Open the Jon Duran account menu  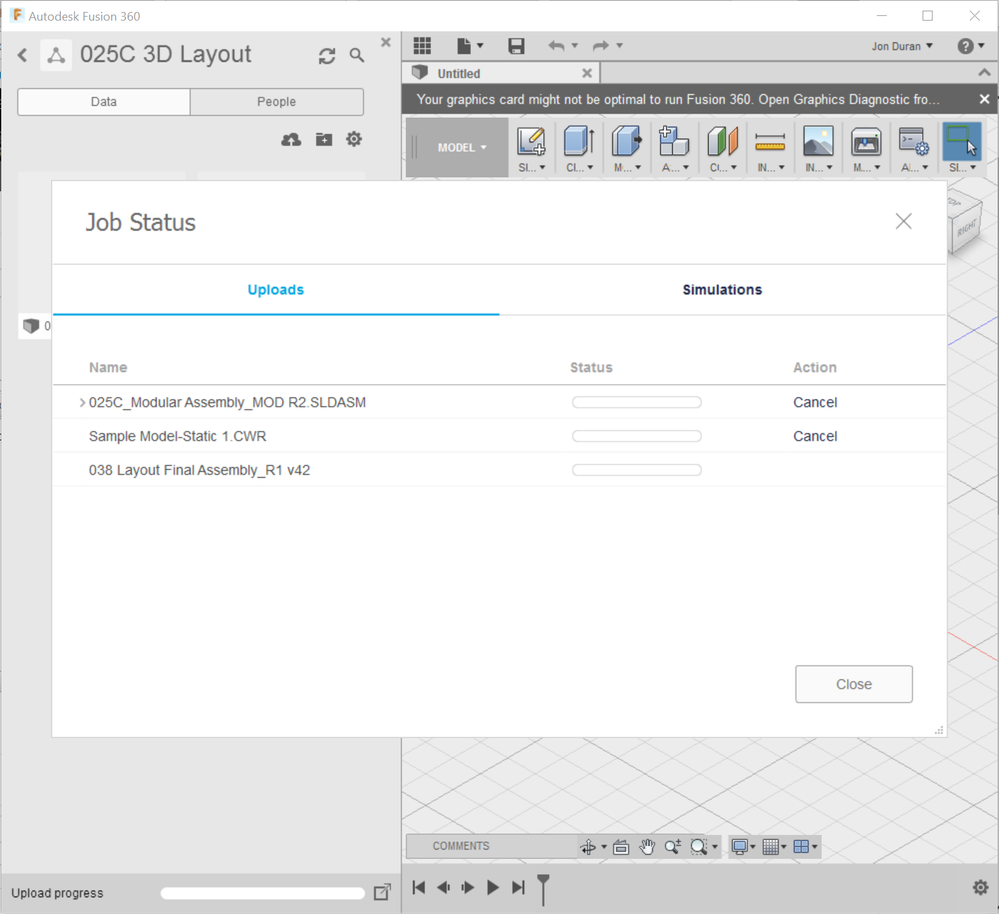(x=902, y=46)
